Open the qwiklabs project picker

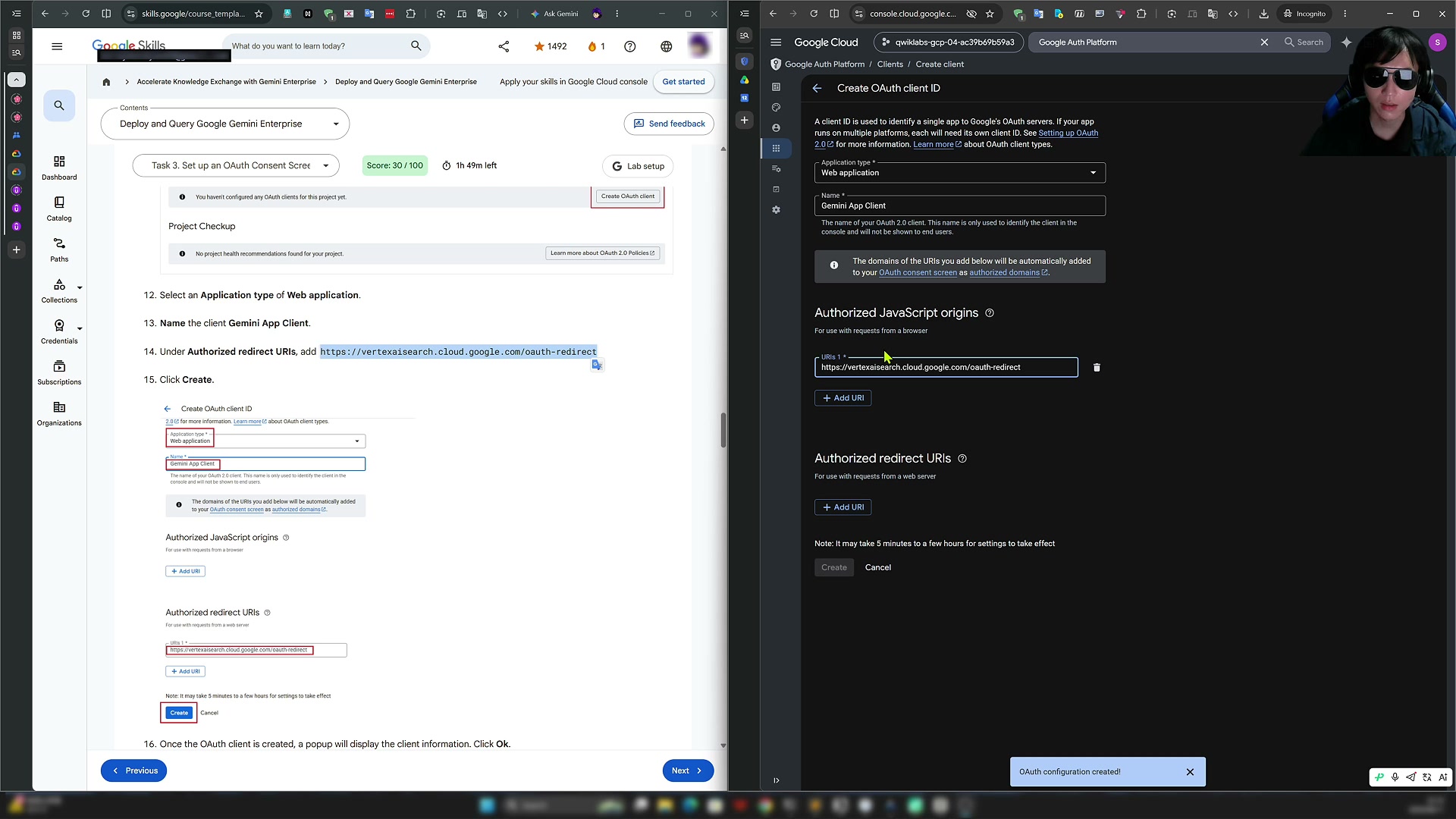click(x=949, y=42)
